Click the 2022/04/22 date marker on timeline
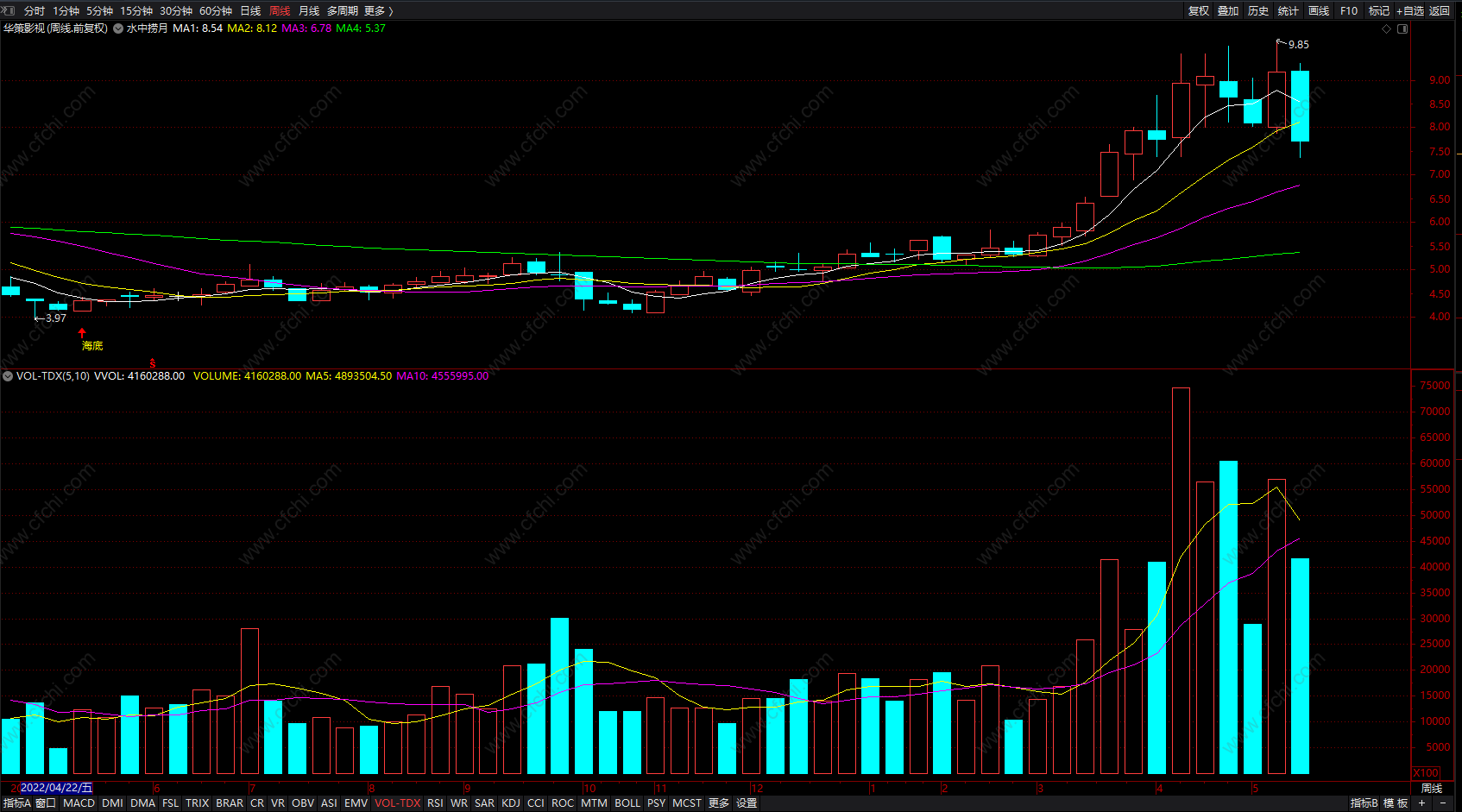 (56, 788)
